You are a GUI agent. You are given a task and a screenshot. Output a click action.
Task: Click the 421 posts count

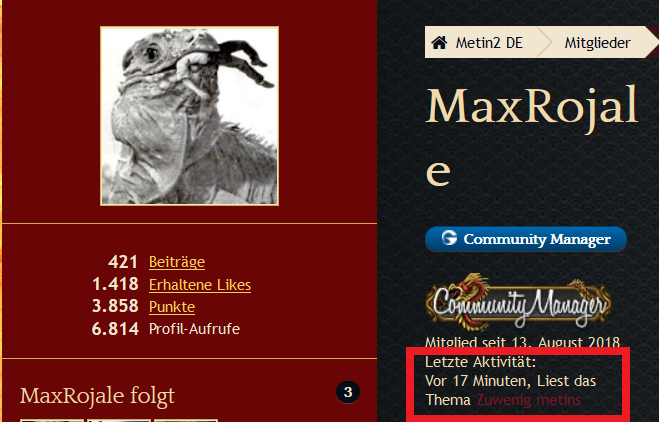[x=123, y=262]
